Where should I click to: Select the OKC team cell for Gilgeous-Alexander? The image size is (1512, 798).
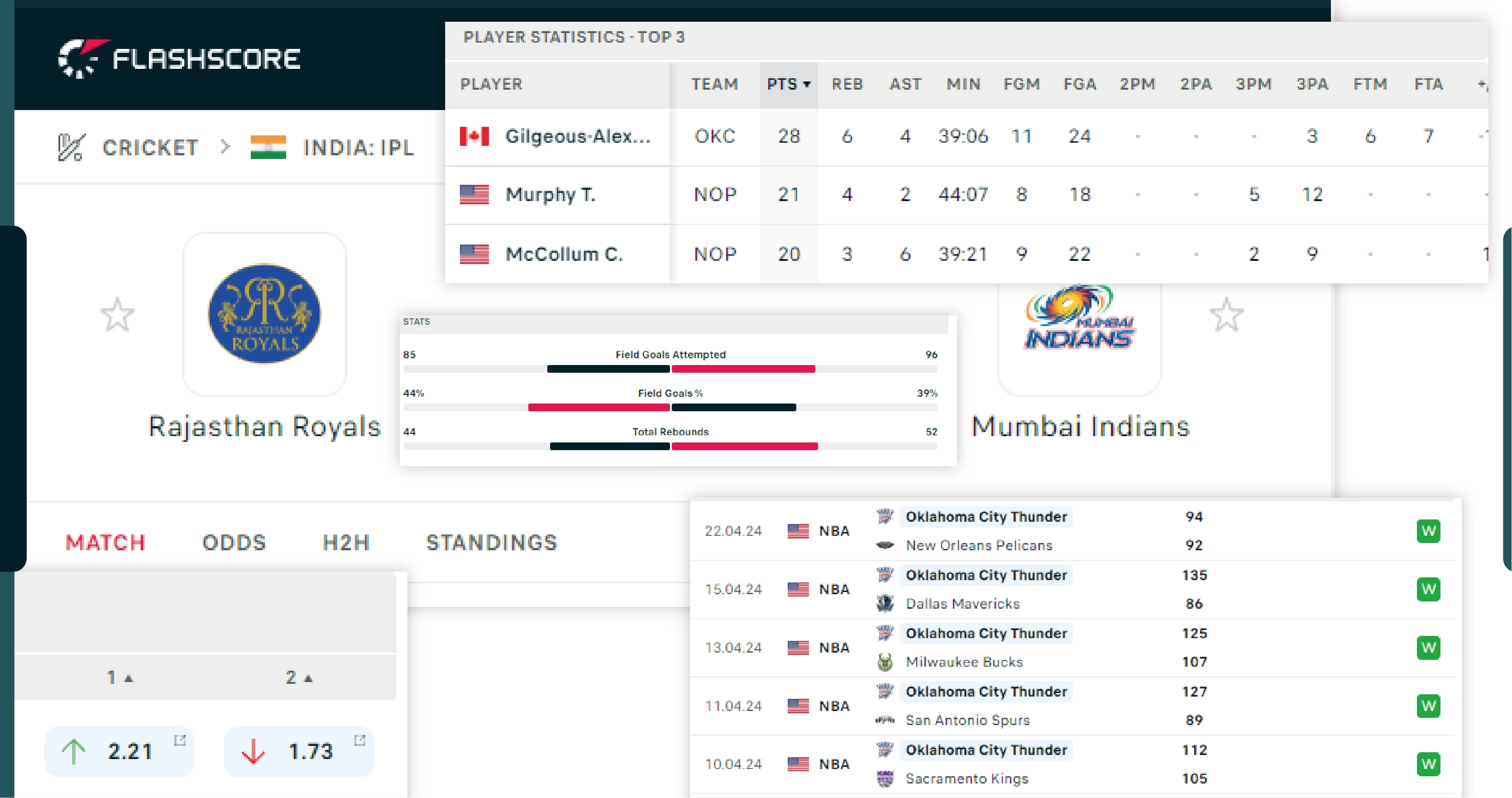coord(715,136)
